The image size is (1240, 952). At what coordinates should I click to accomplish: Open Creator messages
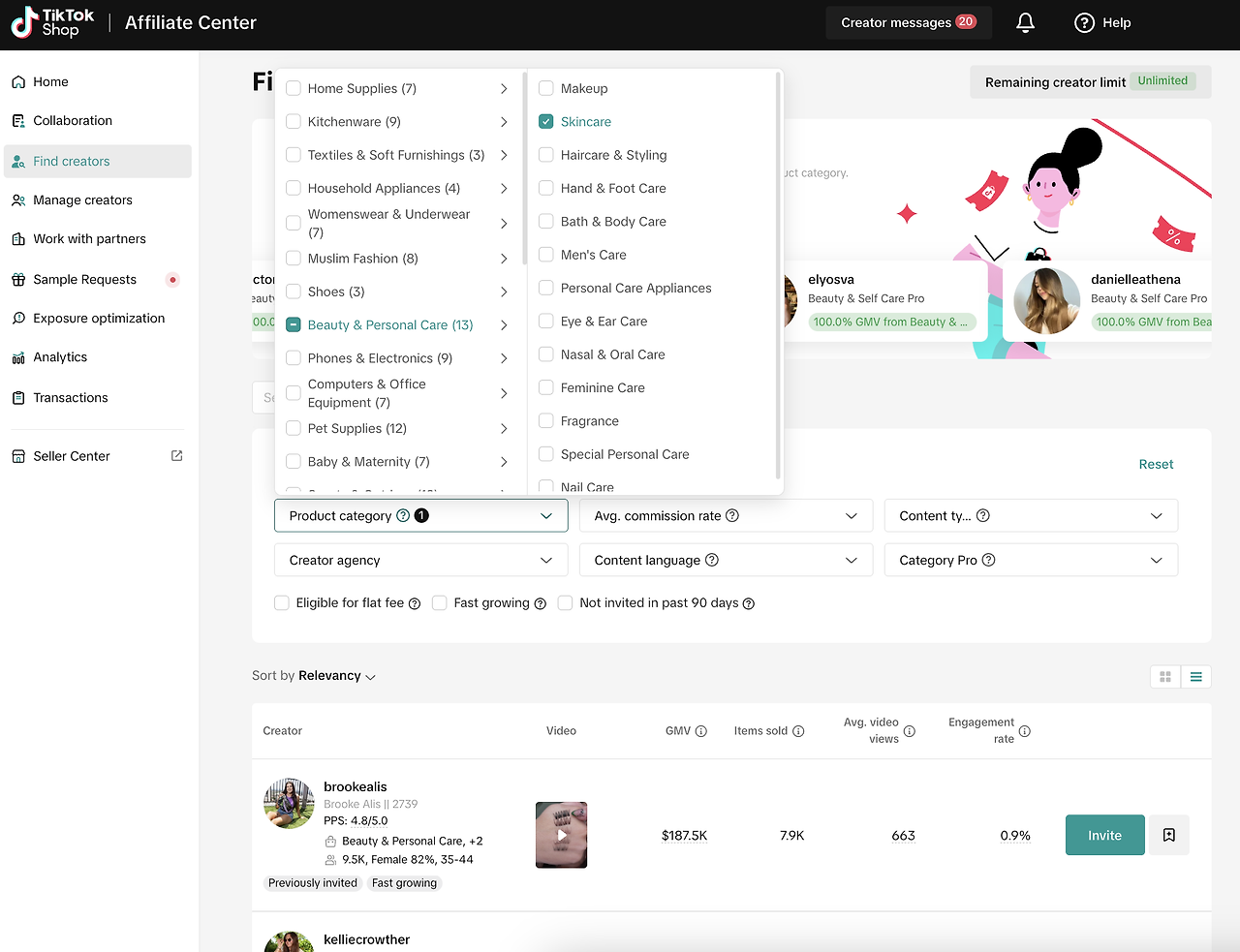(909, 22)
